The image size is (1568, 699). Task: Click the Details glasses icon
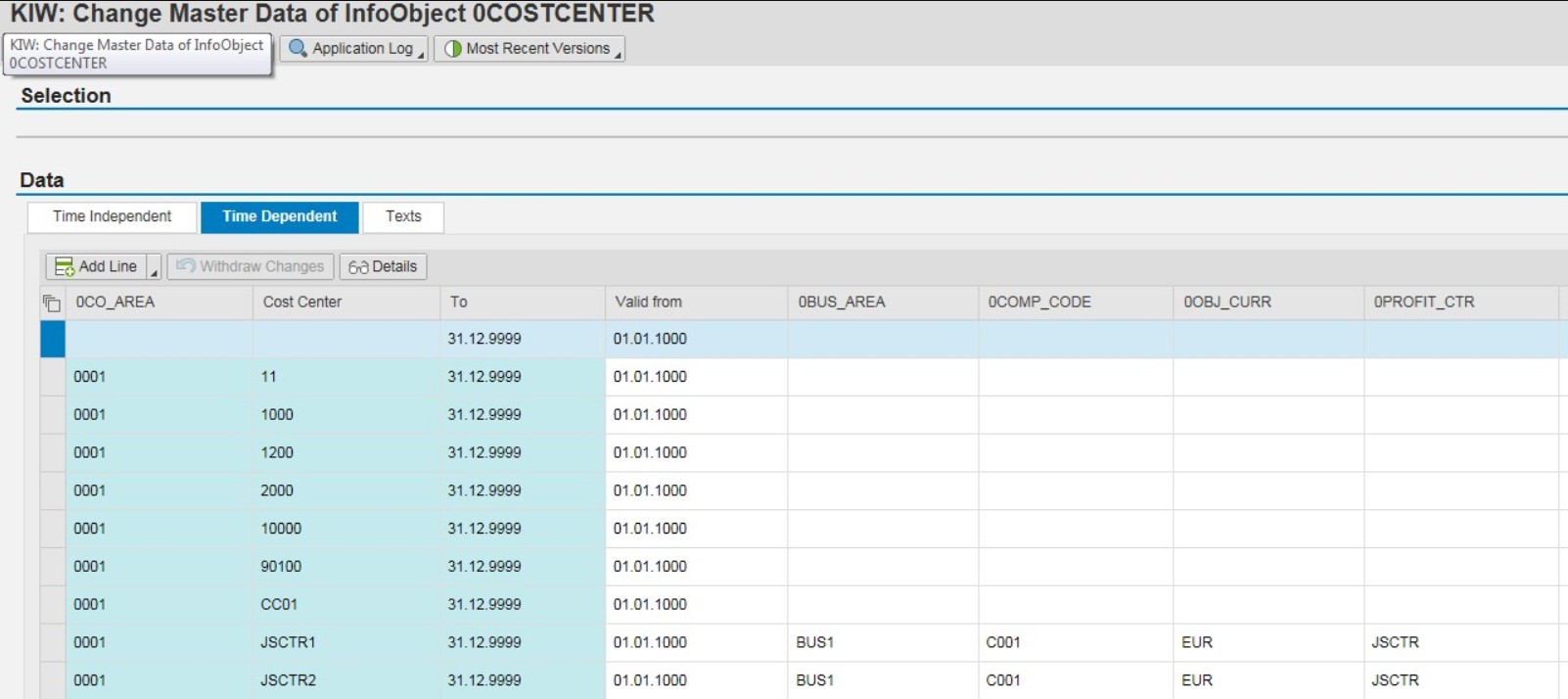358,266
